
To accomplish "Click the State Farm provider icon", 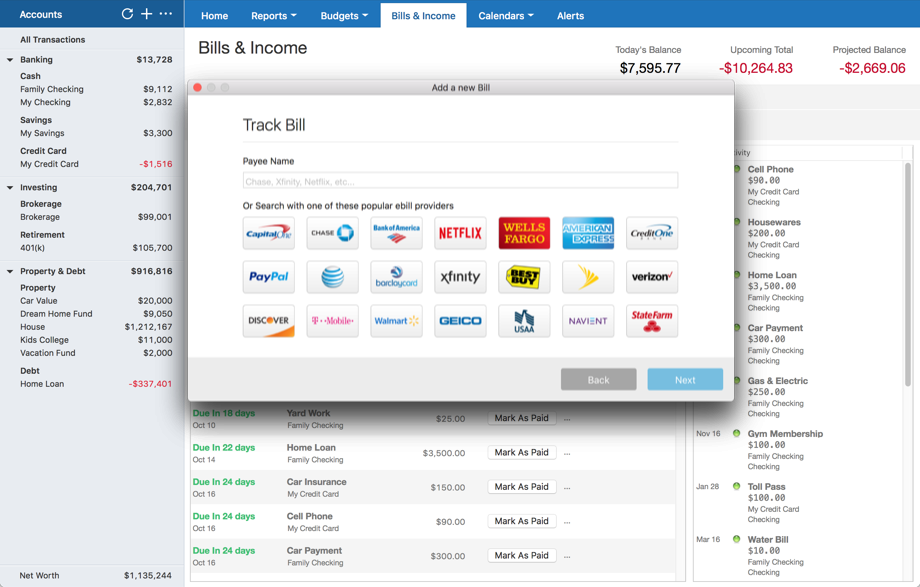I will pos(652,321).
